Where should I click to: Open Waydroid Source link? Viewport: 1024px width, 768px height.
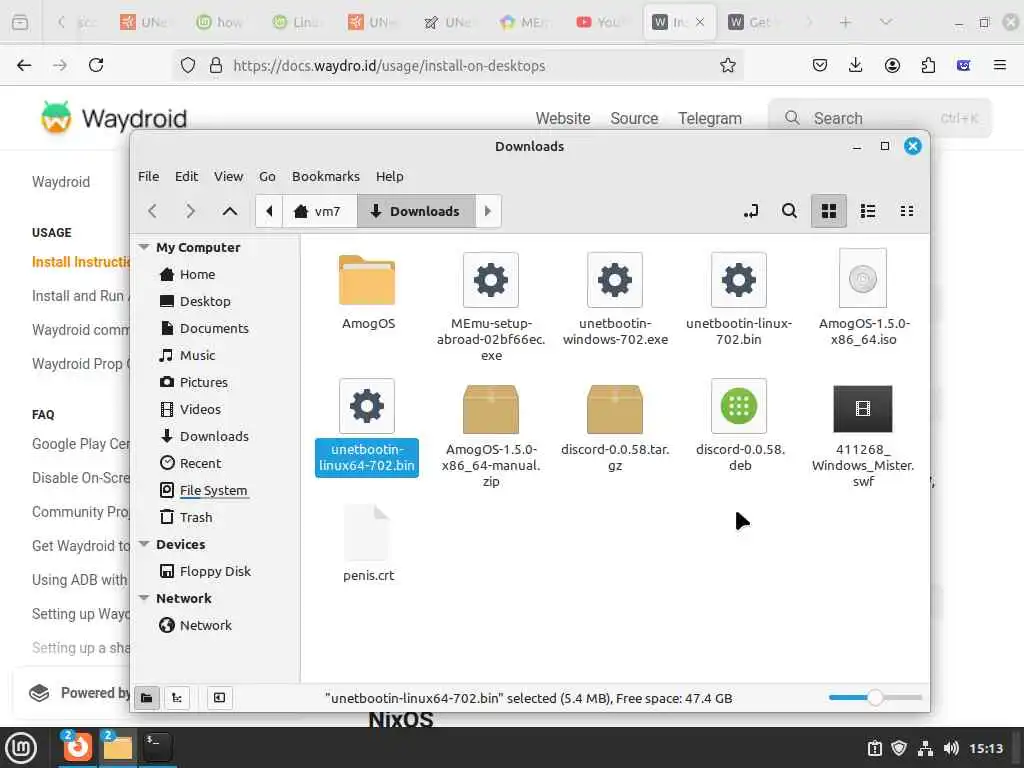[634, 118]
